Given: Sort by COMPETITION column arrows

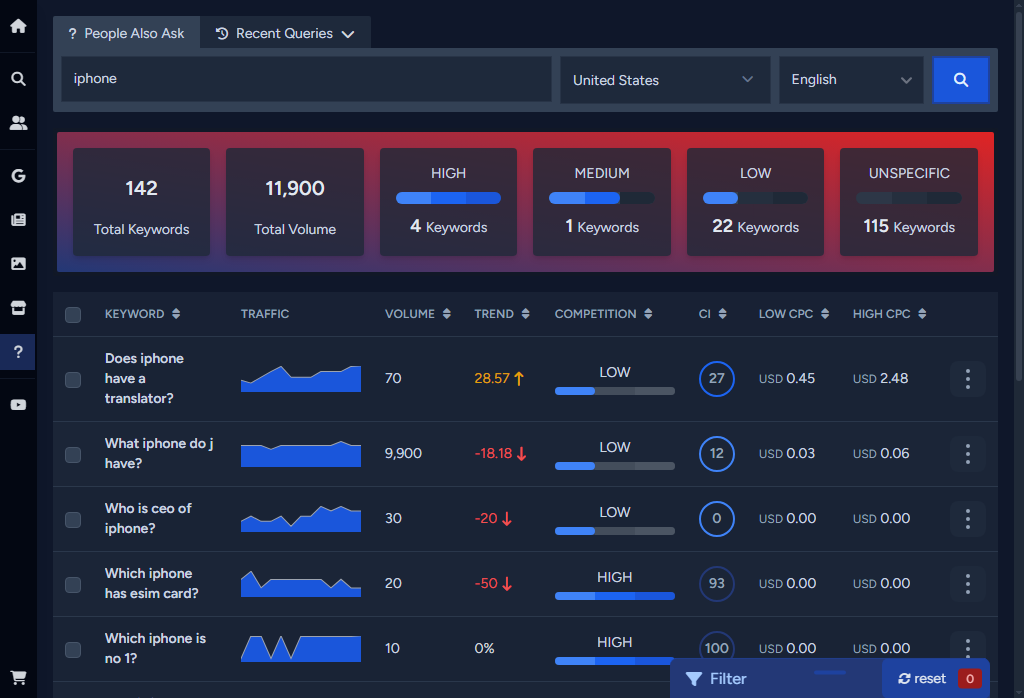Looking at the screenshot, I should pos(648,314).
